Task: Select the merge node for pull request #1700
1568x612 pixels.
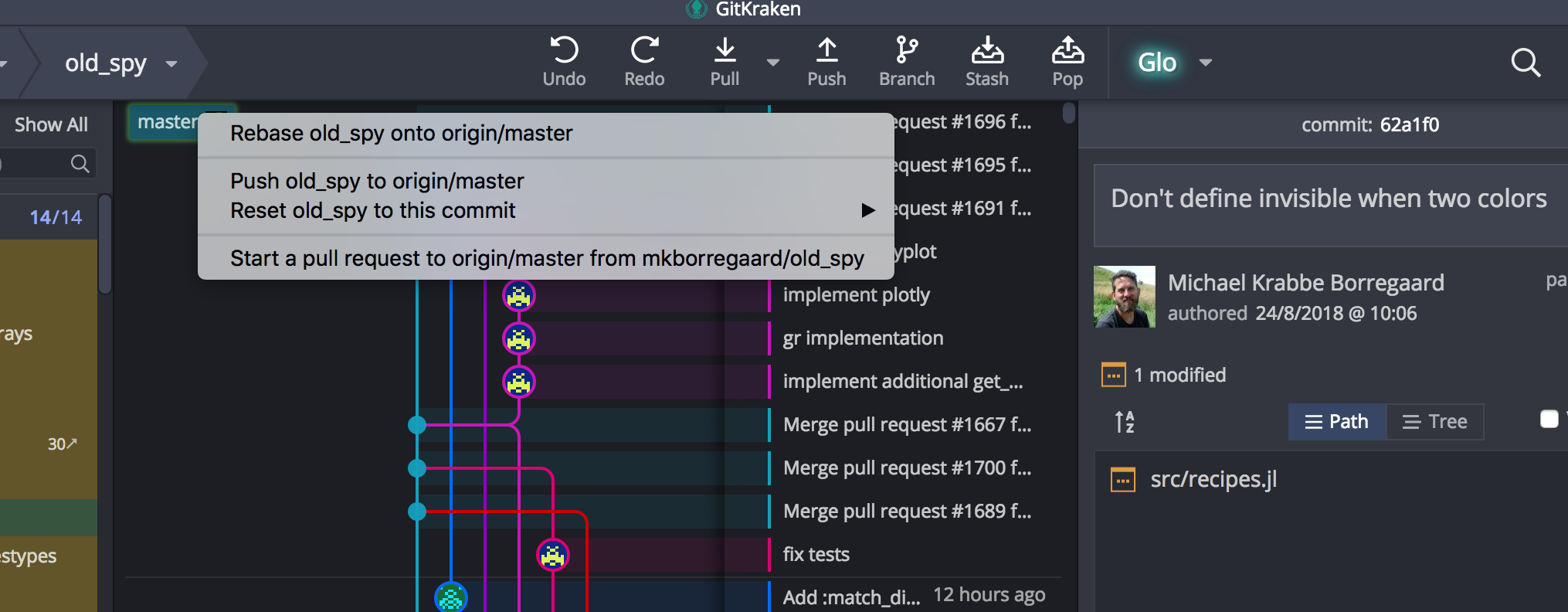Action: (x=417, y=468)
